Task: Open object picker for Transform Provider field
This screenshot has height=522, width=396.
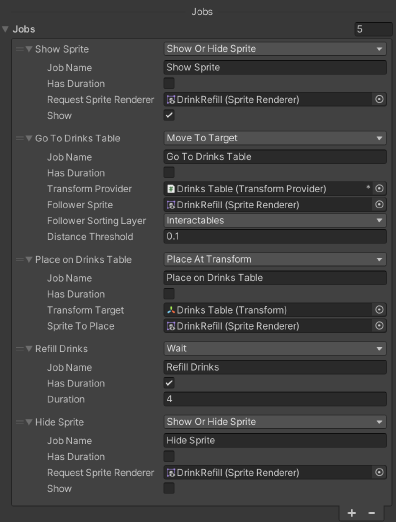Action: tap(379, 189)
